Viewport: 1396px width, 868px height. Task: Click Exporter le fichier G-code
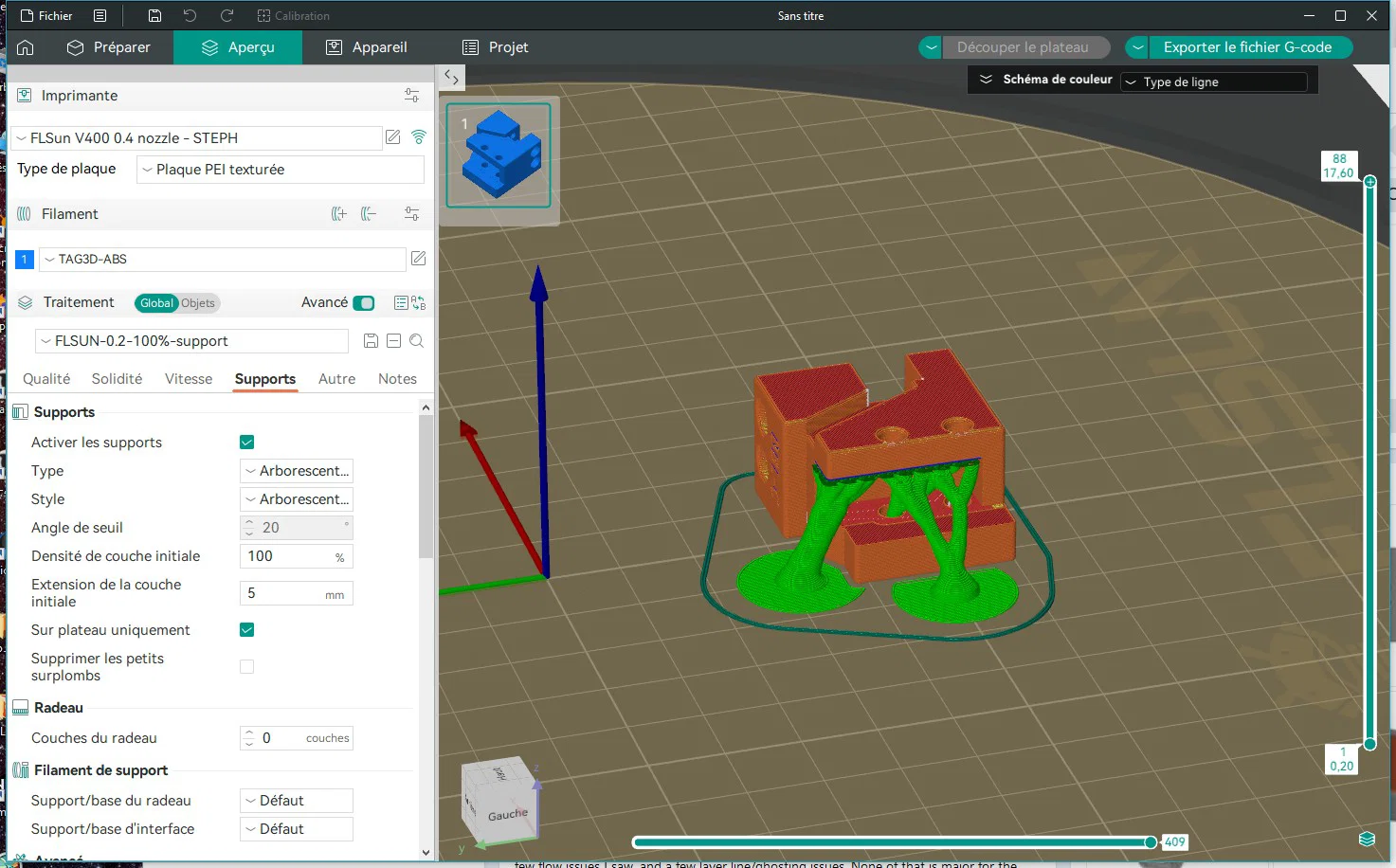[x=1250, y=47]
